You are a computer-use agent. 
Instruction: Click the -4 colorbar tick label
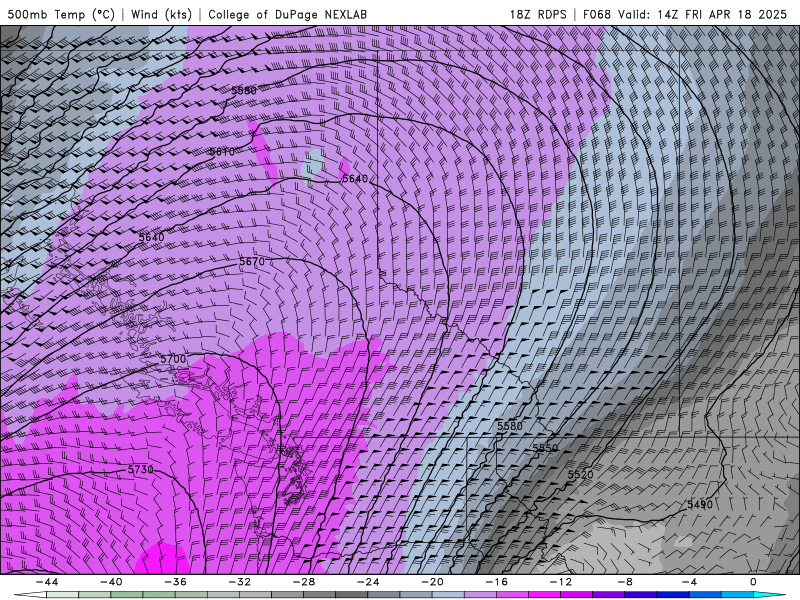pos(690,582)
